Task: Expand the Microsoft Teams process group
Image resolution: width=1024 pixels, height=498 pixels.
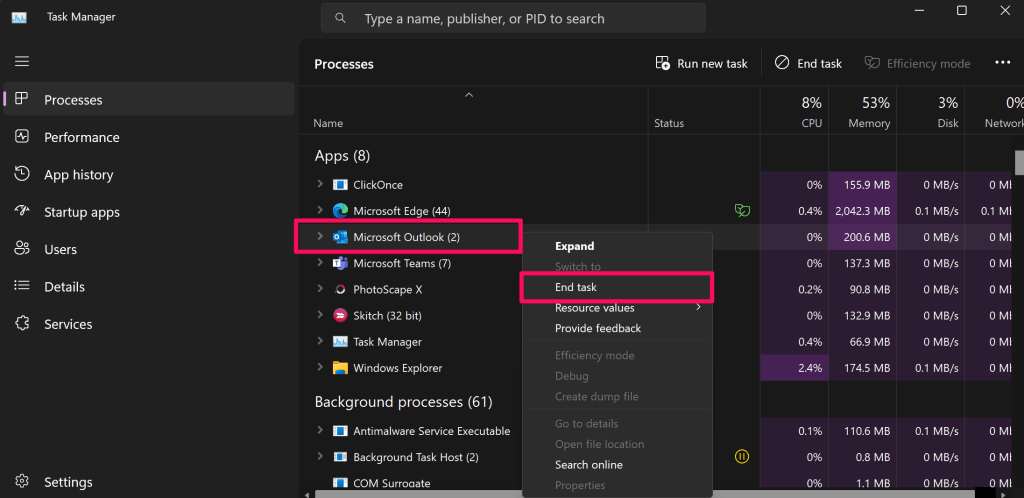Action: [x=320, y=263]
